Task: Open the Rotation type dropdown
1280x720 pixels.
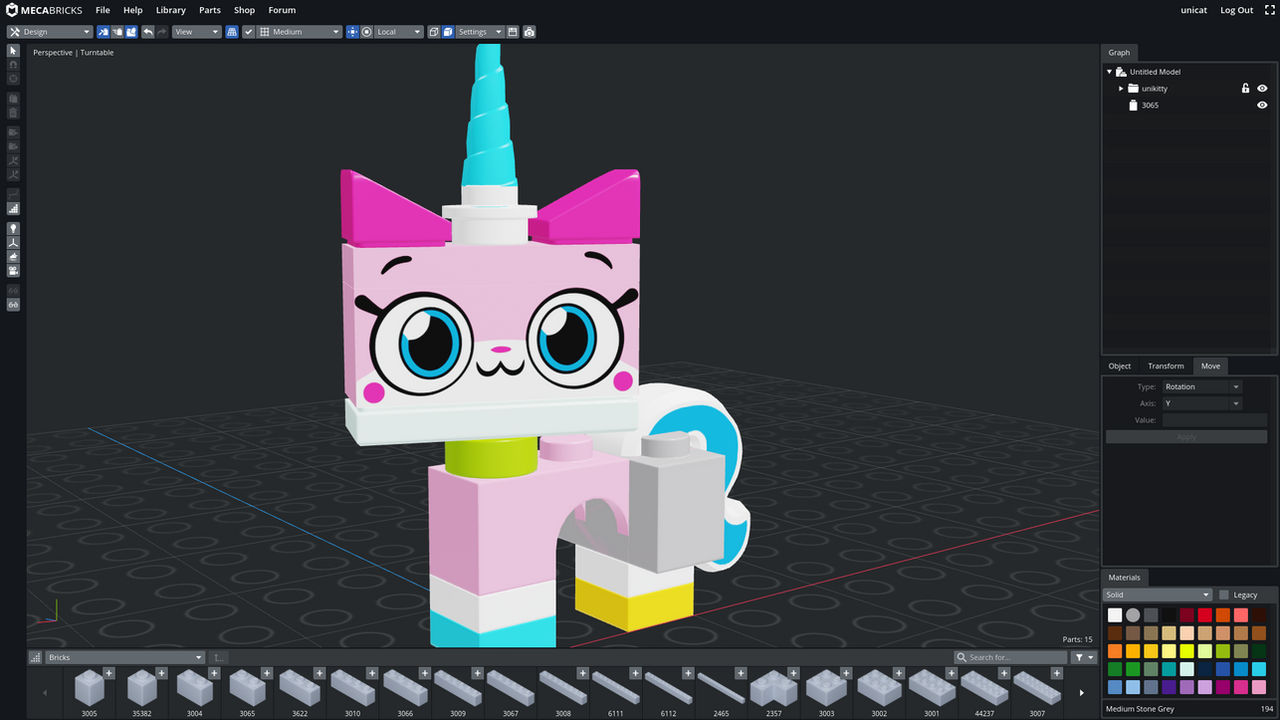Action: (1201, 387)
